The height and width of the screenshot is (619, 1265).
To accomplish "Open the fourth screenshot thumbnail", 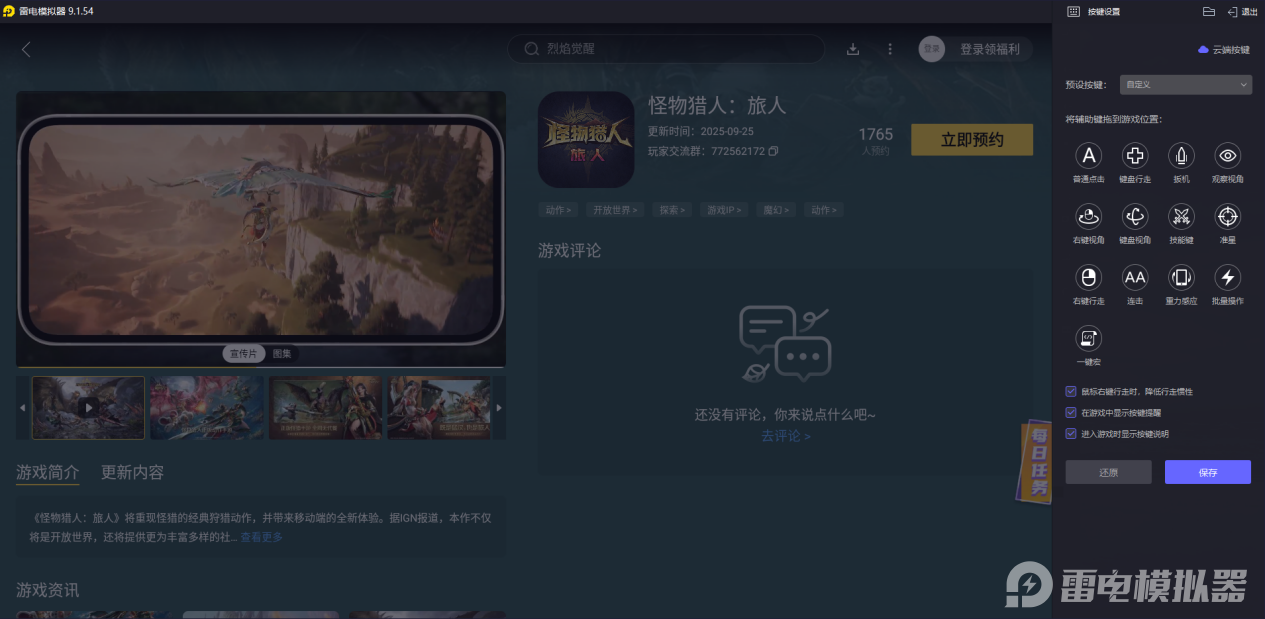I will pyautogui.click(x=440, y=407).
